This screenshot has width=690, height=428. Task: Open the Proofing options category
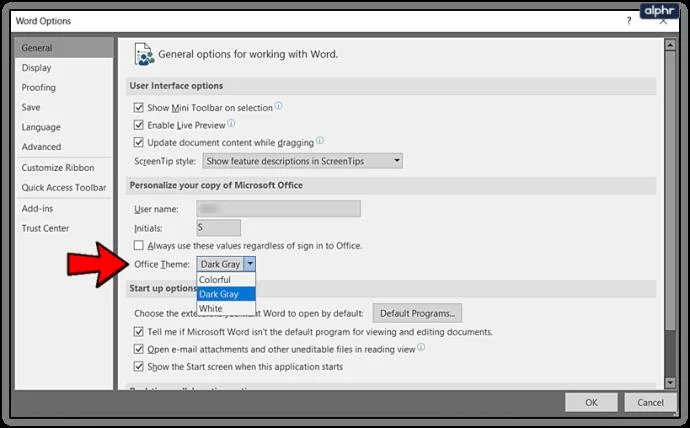click(39, 88)
